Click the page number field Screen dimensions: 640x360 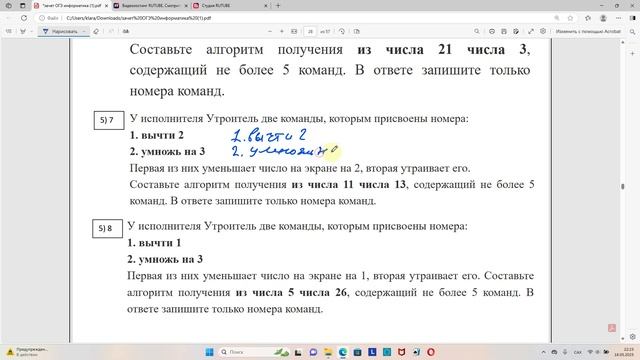310,31
